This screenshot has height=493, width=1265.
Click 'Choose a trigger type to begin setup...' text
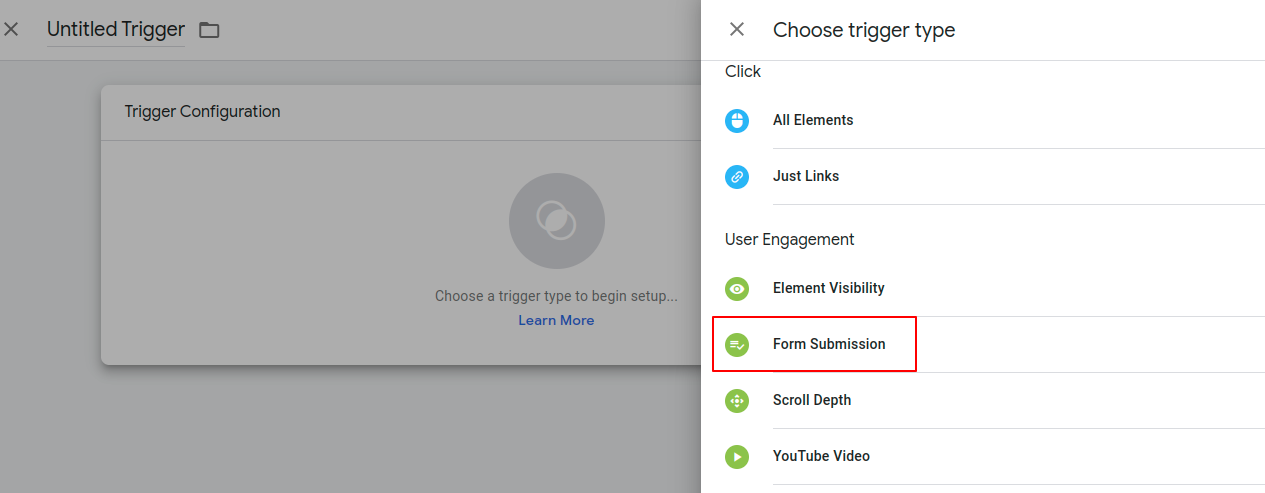(556, 296)
